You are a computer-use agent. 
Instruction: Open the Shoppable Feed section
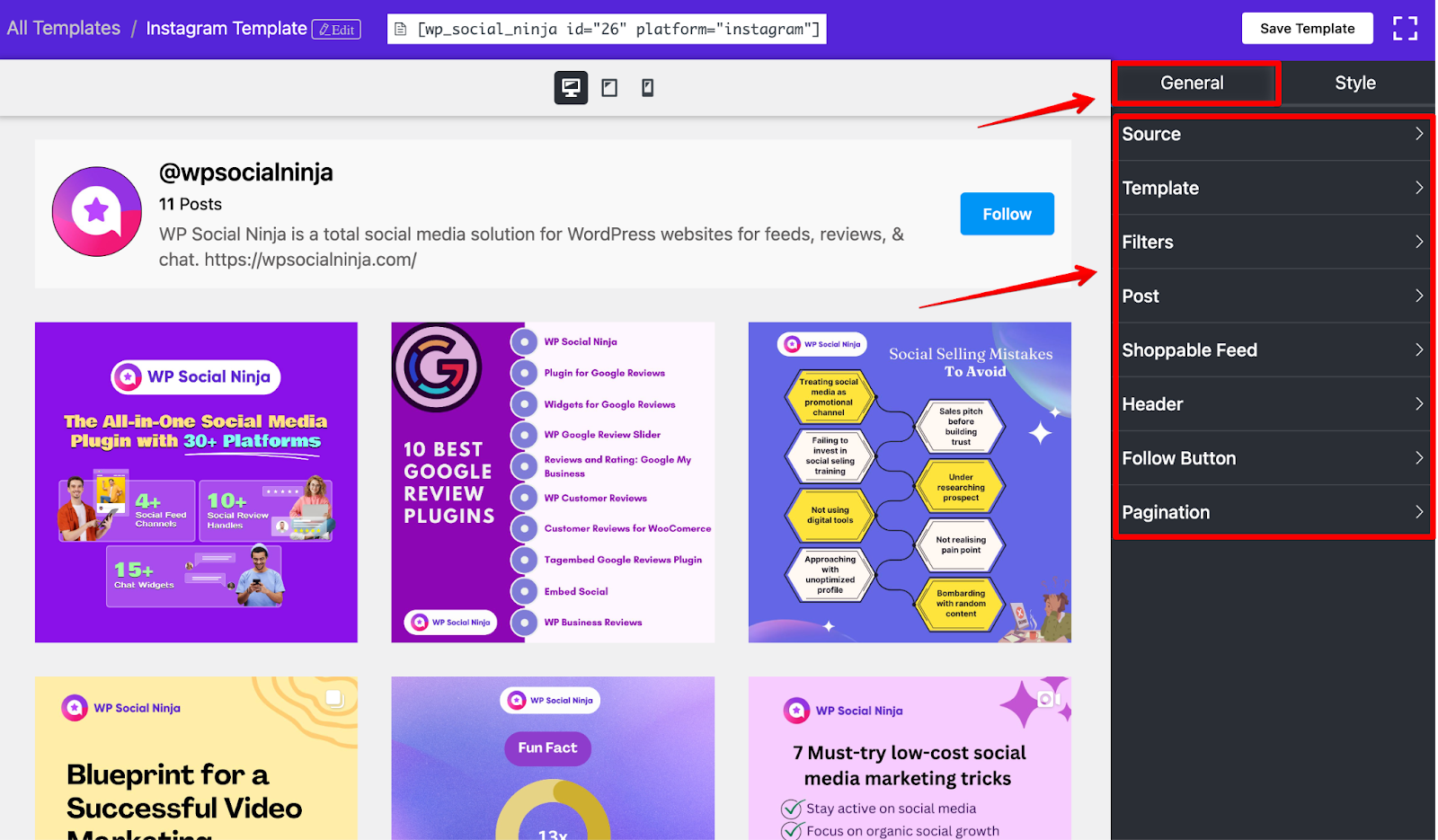pos(1273,349)
